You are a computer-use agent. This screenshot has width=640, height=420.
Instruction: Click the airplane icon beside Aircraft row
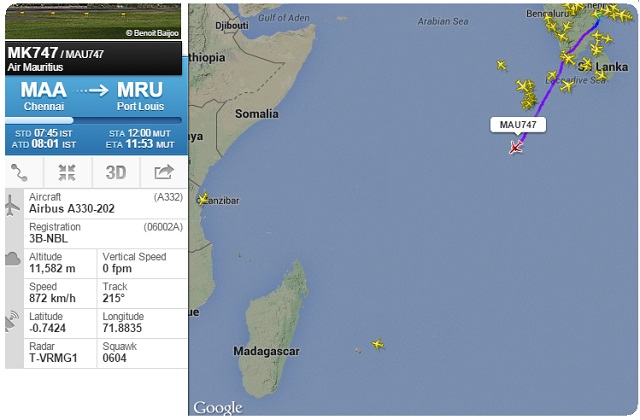[x=12, y=204]
